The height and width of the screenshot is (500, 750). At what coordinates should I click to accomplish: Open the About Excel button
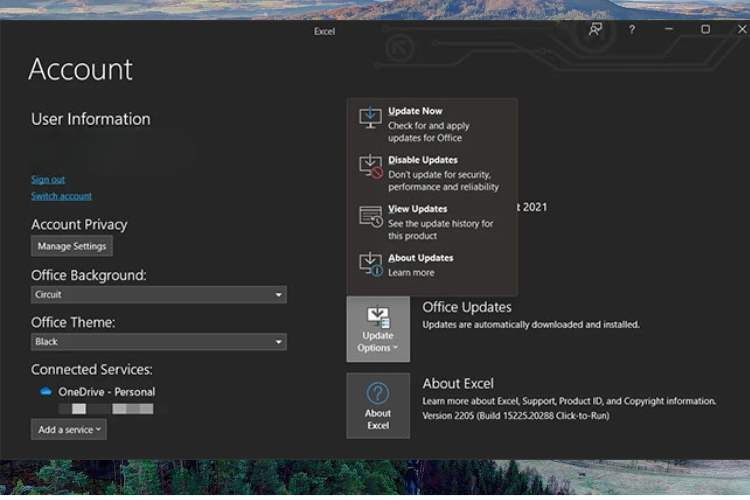click(x=378, y=406)
